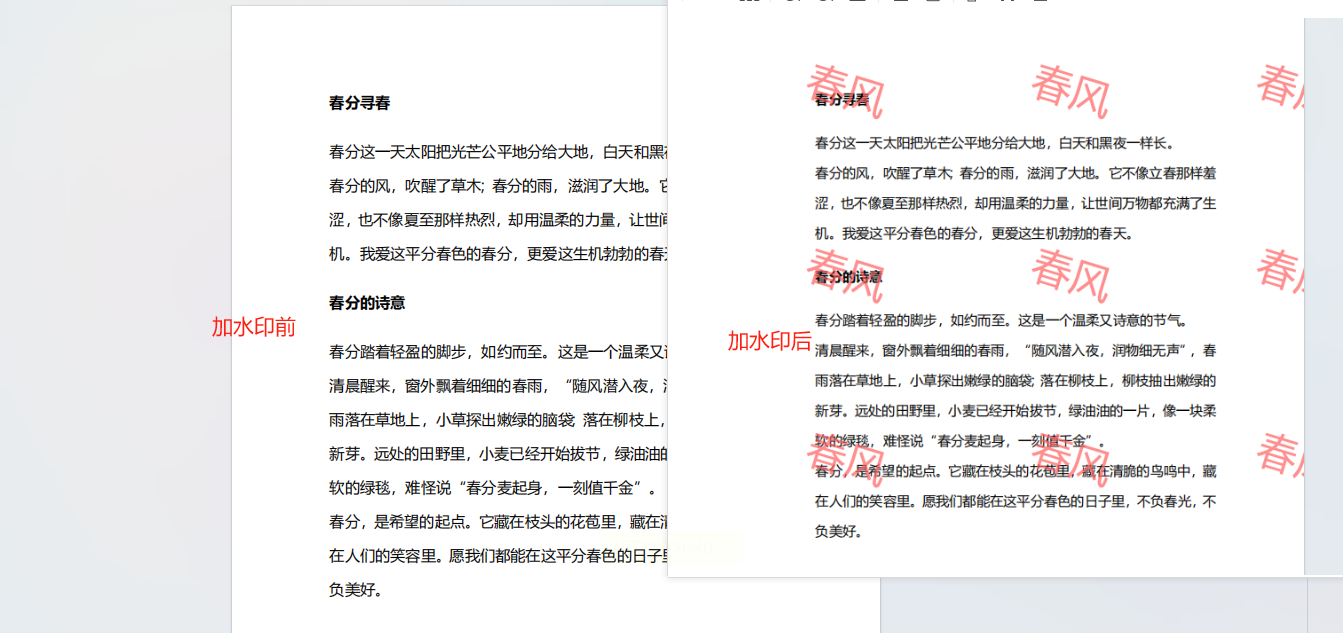
Task: Click right document line starting '新芽。远处的田野里'
Action: pyautogui.click(x=1015, y=411)
